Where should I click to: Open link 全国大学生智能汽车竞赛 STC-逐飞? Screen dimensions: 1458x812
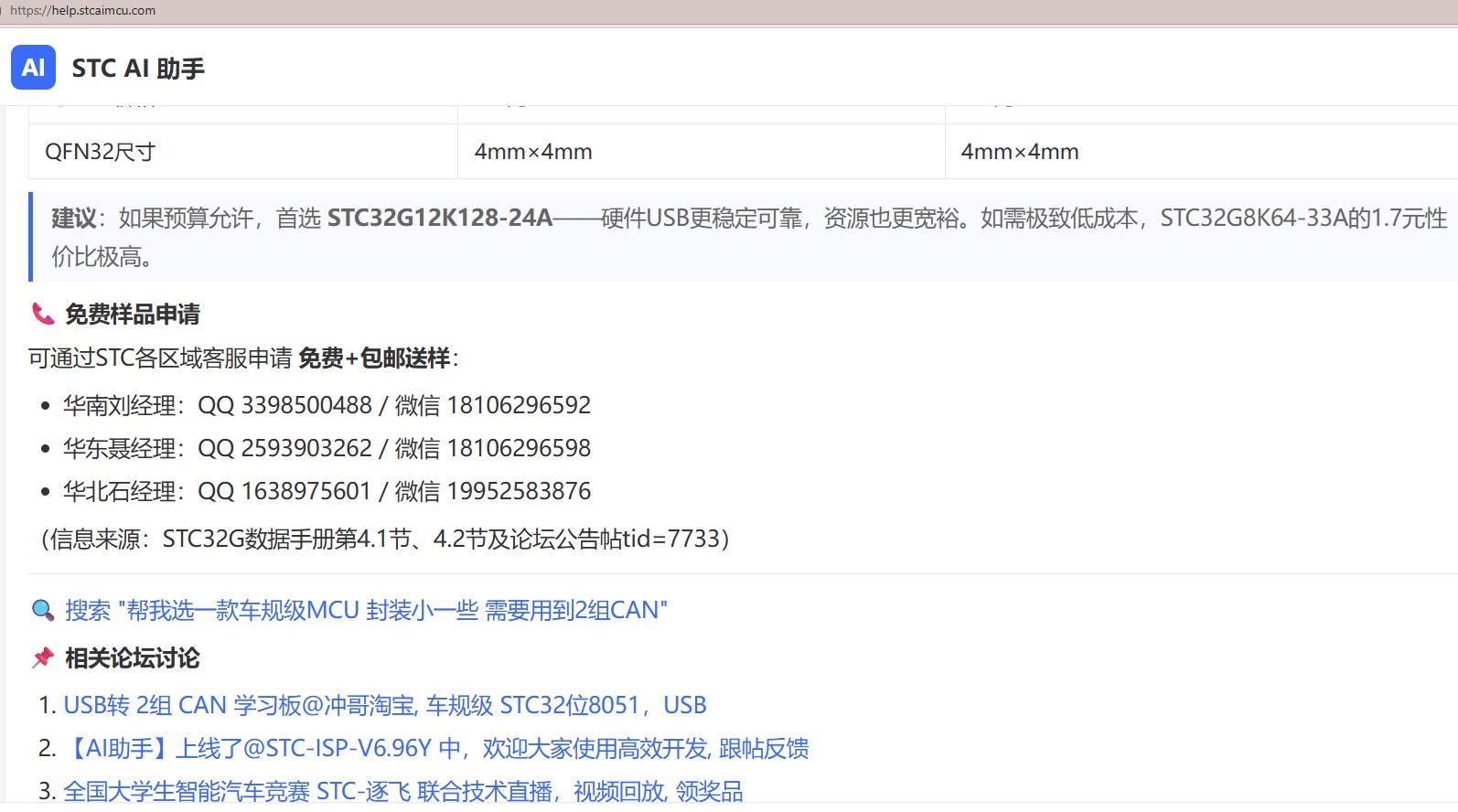point(403,791)
